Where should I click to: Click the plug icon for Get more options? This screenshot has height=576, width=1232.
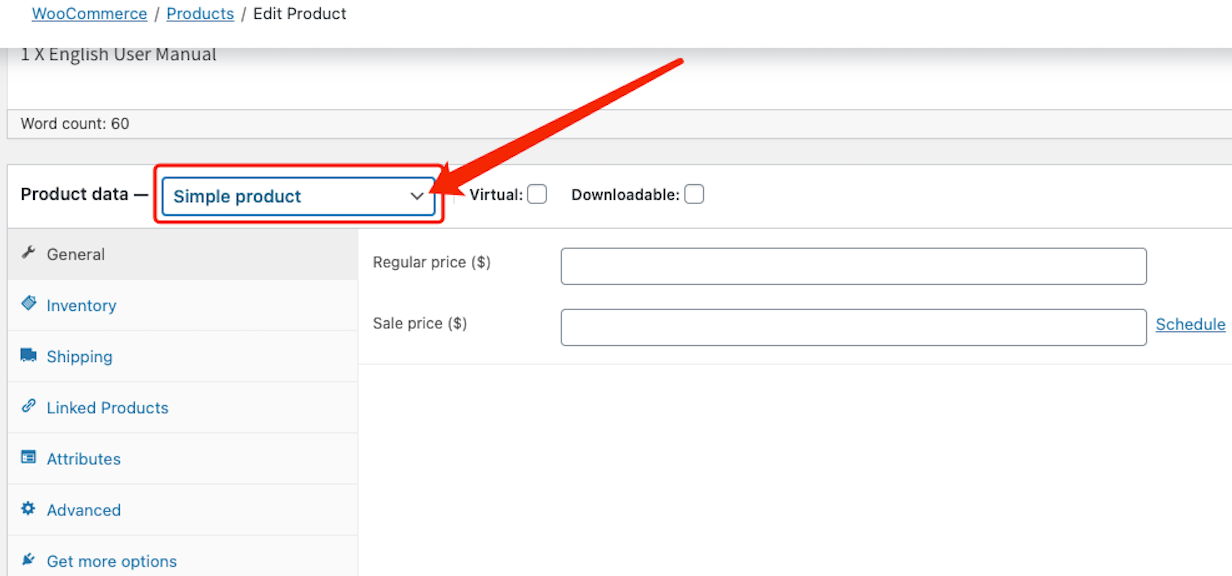coord(28,560)
